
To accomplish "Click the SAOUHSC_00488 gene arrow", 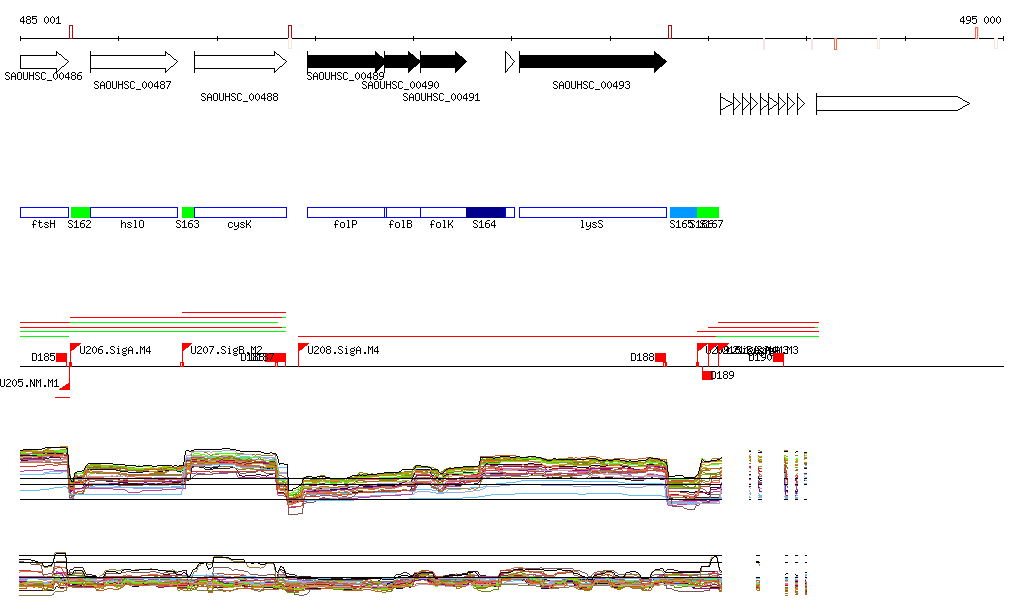I will (x=240, y=62).
